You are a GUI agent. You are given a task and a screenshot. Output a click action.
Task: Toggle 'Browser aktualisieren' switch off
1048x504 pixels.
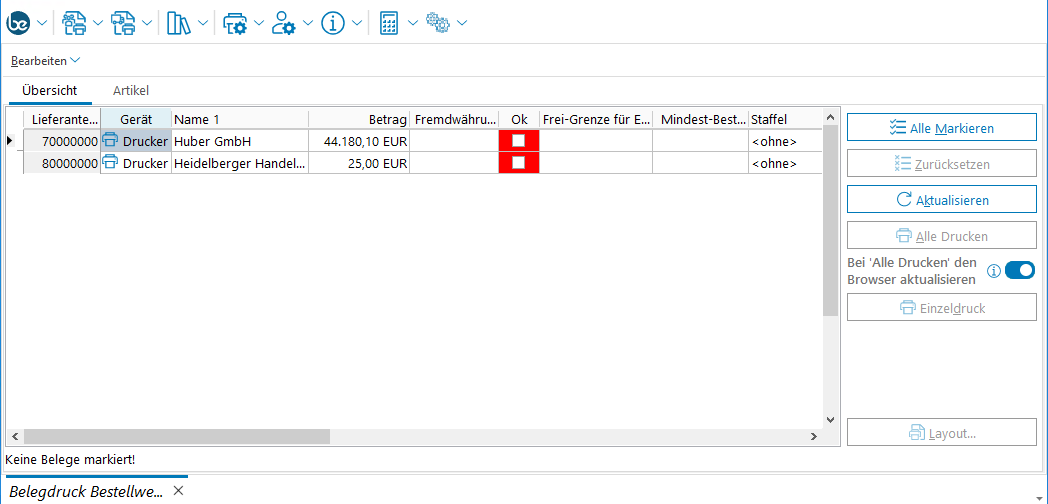click(1019, 270)
